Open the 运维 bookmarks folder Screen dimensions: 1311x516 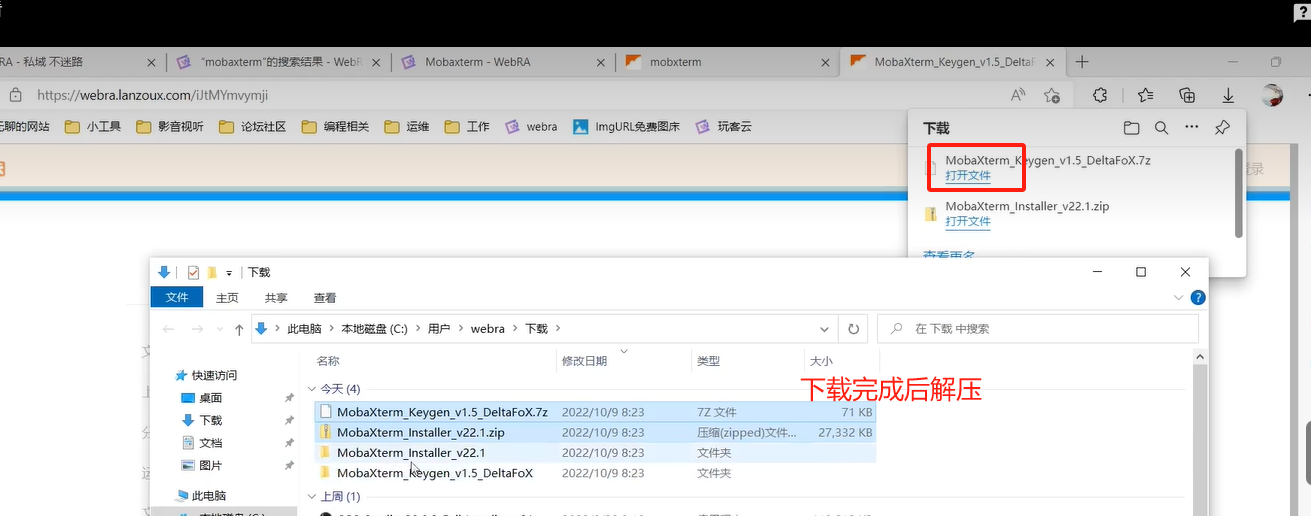click(407, 127)
